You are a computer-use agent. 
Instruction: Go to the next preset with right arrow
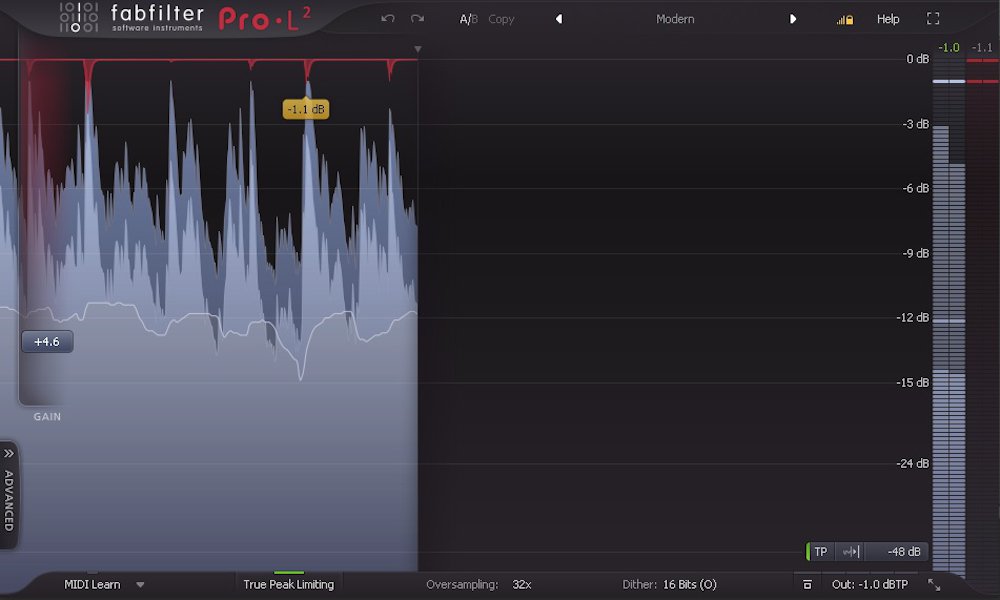793,19
